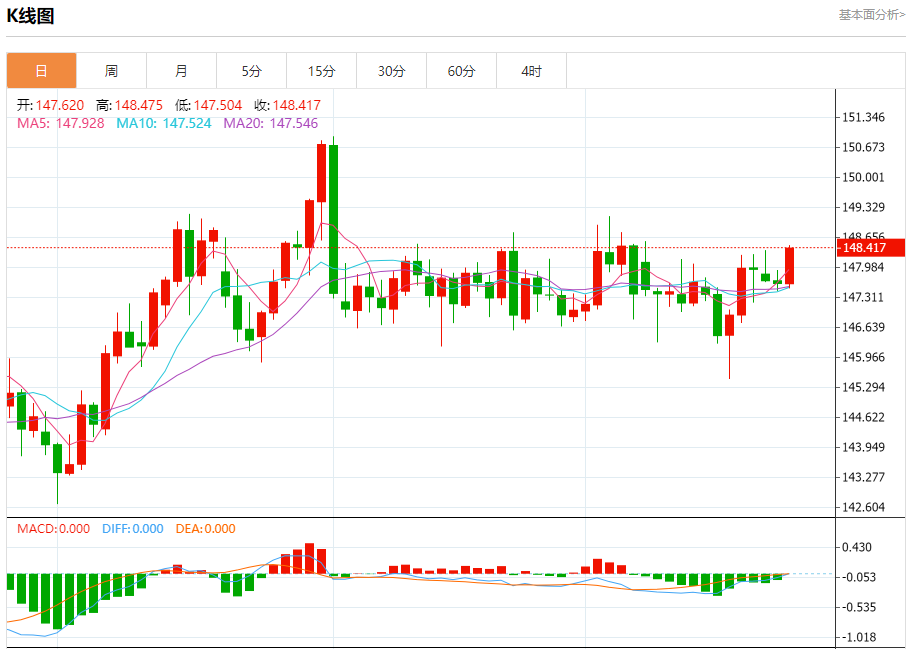The height and width of the screenshot is (649, 910).
Task: Click the 143.949 price axis label
Action: 864,447
